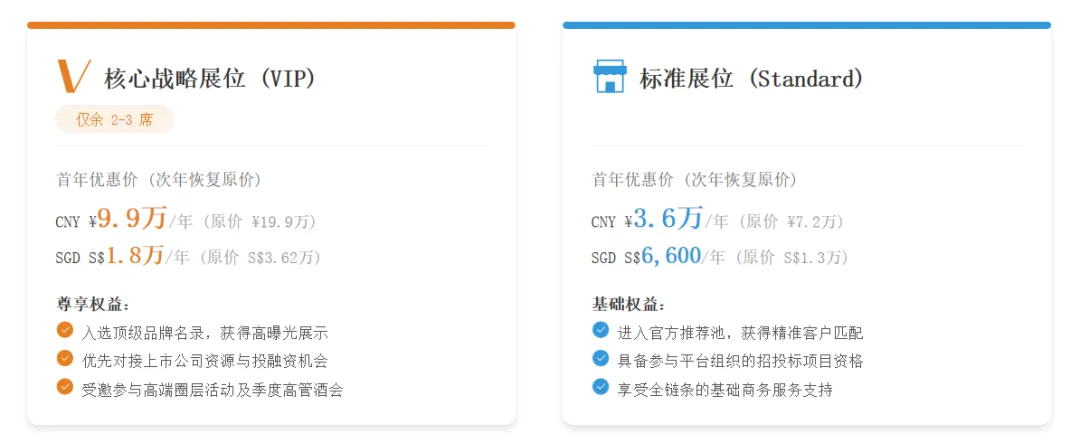Viewport: 1080px width, 443px height.
Task: Click the original price (原价 ¥19.9万)
Action: pos(260,222)
